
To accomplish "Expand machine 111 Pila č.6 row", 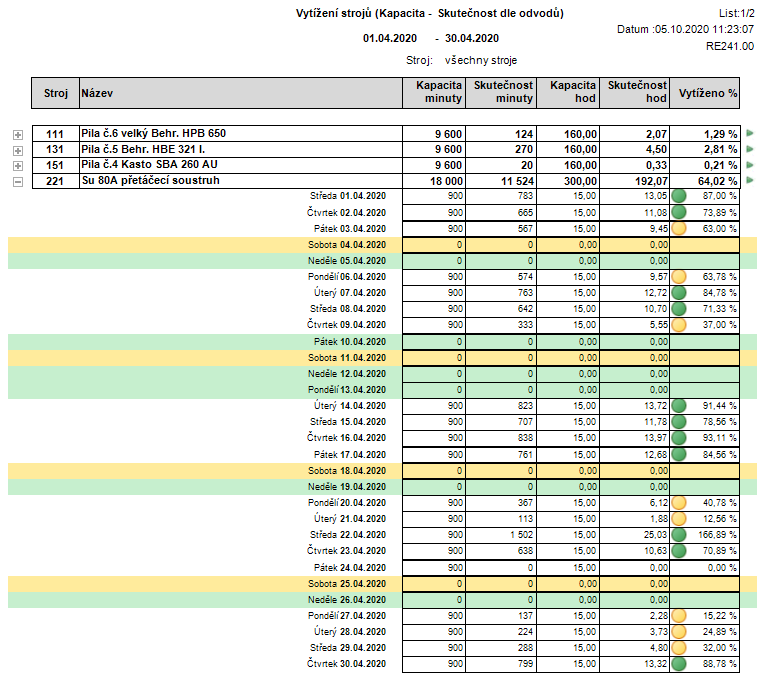I will tap(17, 134).
